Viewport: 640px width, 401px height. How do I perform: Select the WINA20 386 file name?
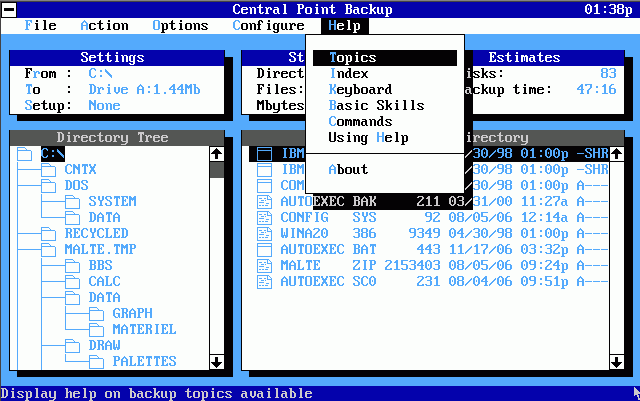point(328,234)
